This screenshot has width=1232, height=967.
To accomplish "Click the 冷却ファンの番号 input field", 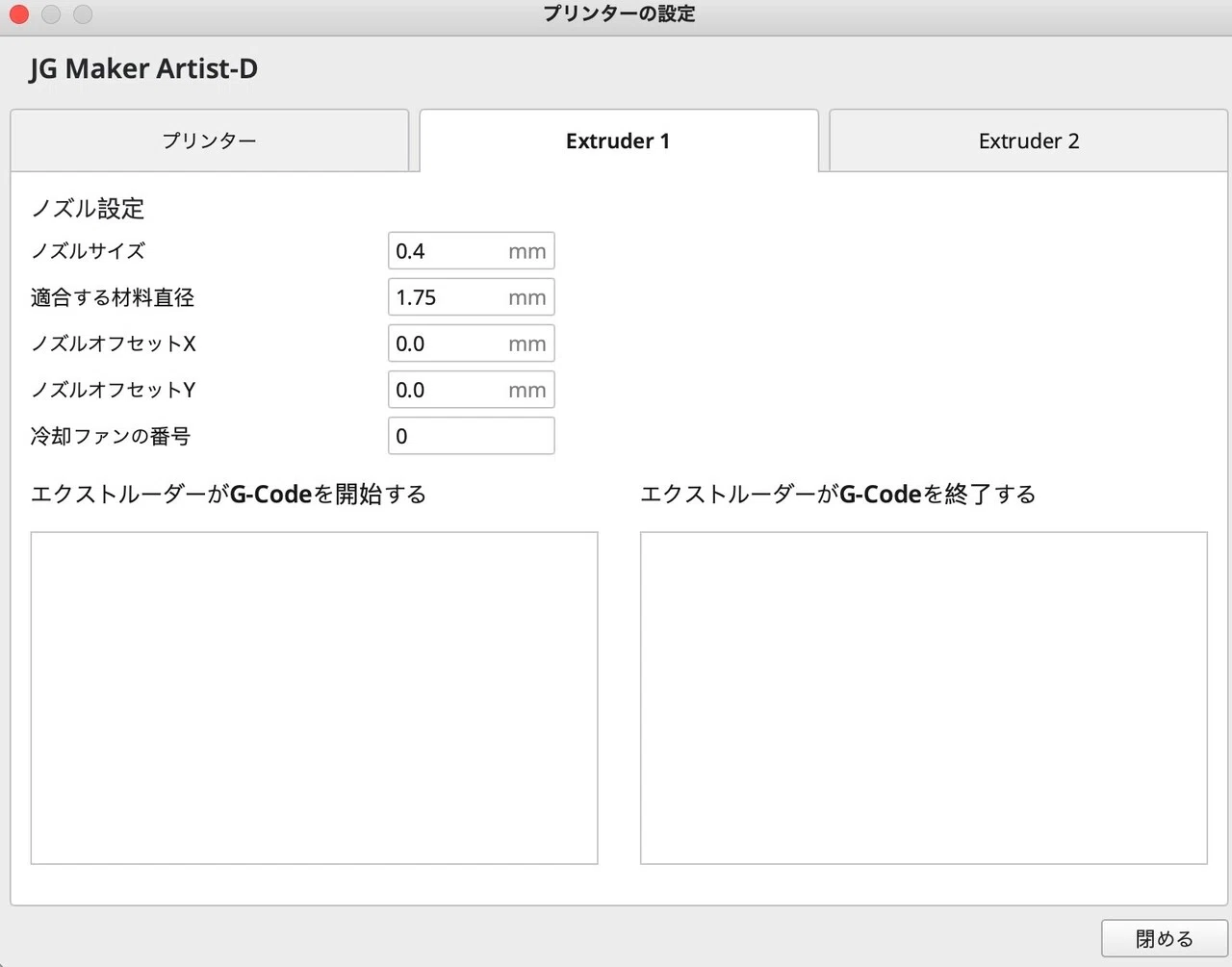I will [472, 436].
